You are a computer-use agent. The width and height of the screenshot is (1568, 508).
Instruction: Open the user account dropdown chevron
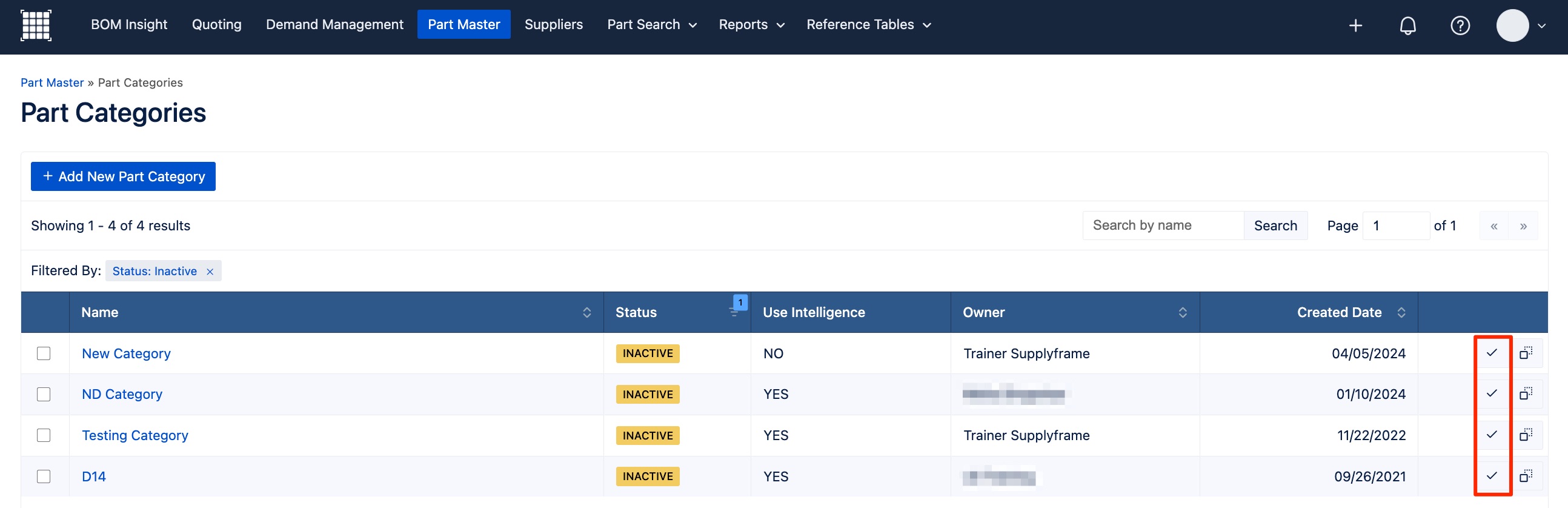coord(1541,26)
